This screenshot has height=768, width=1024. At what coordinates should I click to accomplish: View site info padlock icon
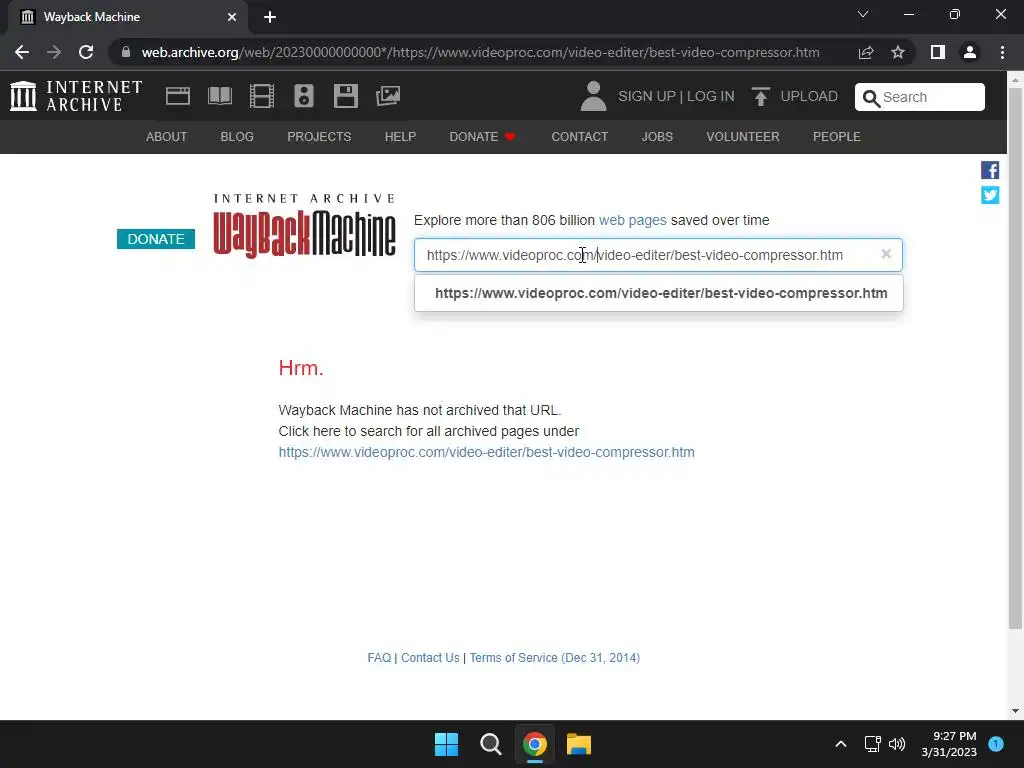point(125,52)
